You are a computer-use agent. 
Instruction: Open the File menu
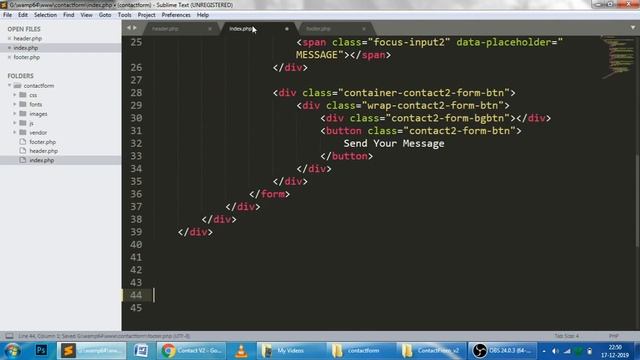tap(7, 15)
